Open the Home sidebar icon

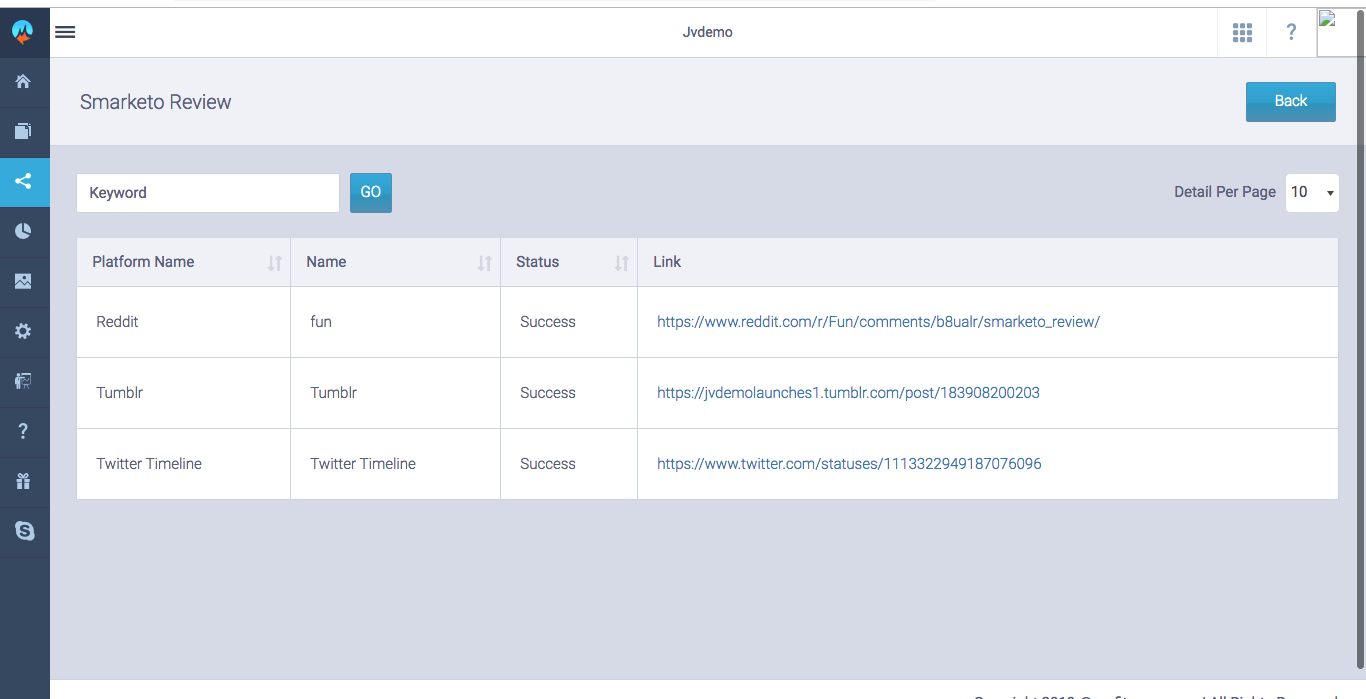click(23, 82)
